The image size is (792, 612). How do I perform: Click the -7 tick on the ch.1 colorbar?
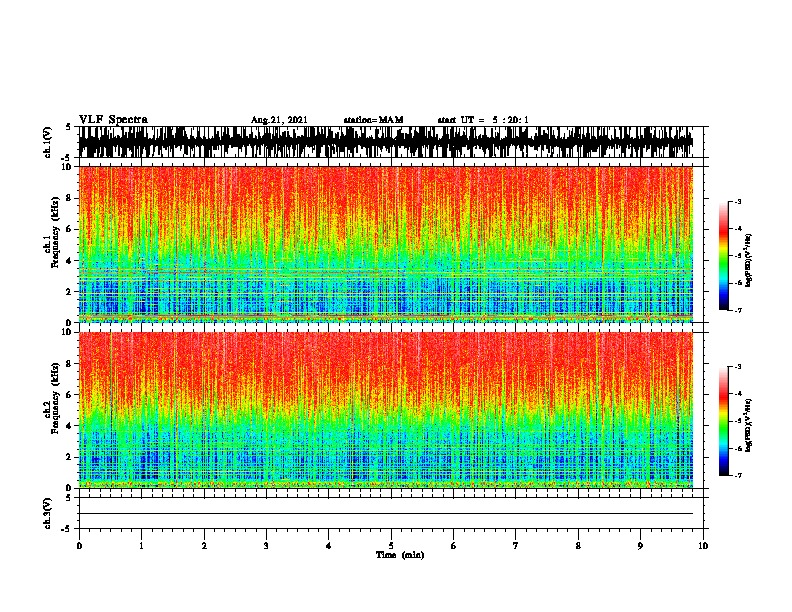click(737, 310)
